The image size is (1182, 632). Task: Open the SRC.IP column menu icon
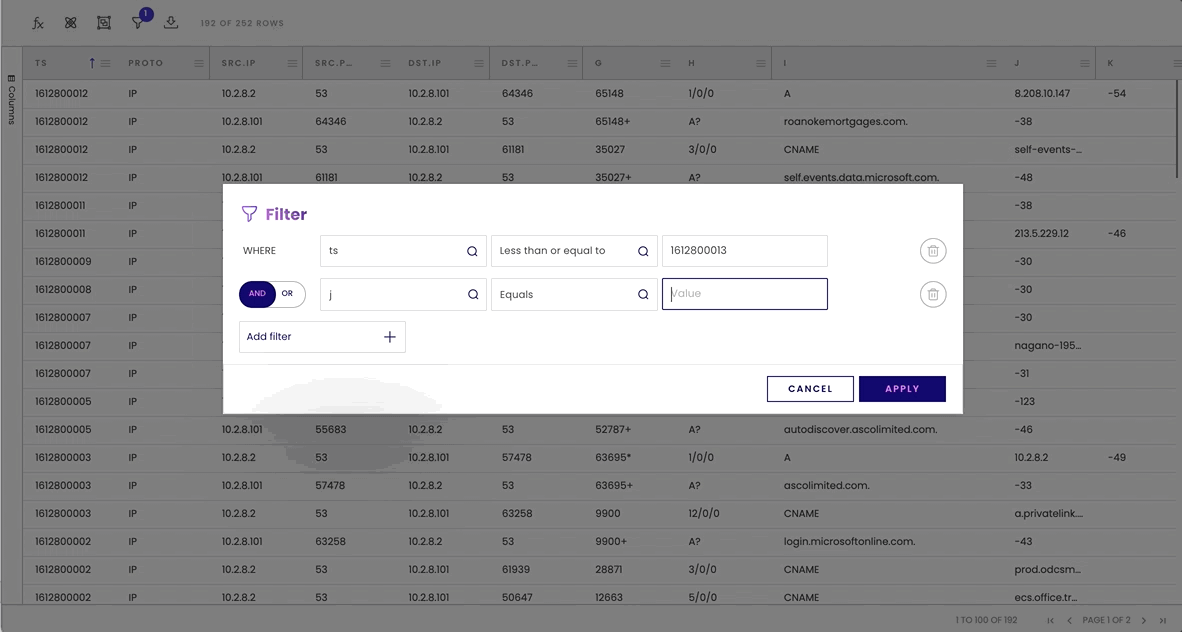tap(292, 63)
